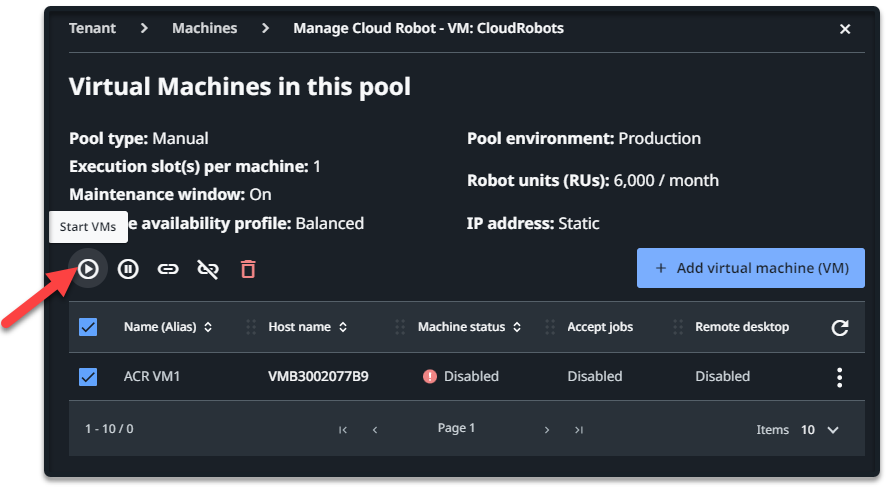Screen dimensions: 893x490
Task: Click the column drag handle before Host name
Action: pos(251,327)
